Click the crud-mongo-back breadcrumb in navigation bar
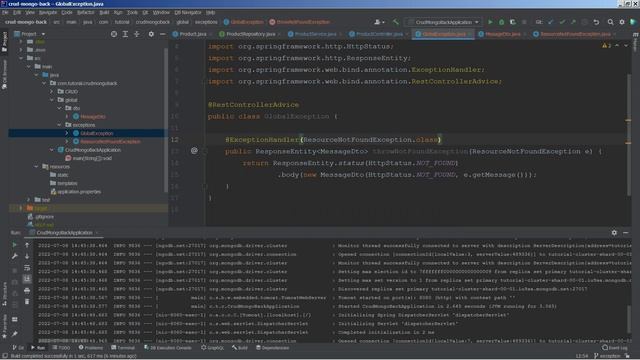Image resolution: width=640 pixels, height=360 pixels. click(x=26, y=22)
